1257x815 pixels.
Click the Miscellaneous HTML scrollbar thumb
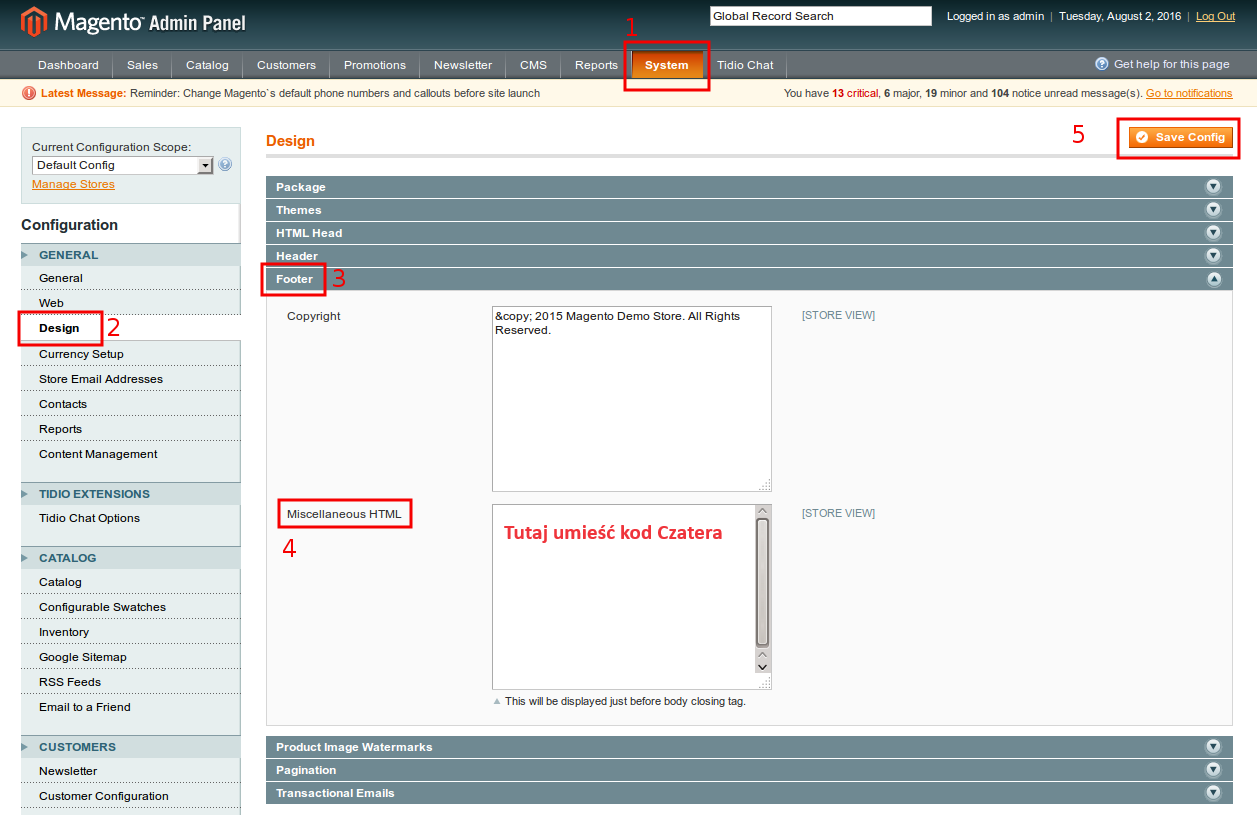pyautogui.click(x=763, y=584)
